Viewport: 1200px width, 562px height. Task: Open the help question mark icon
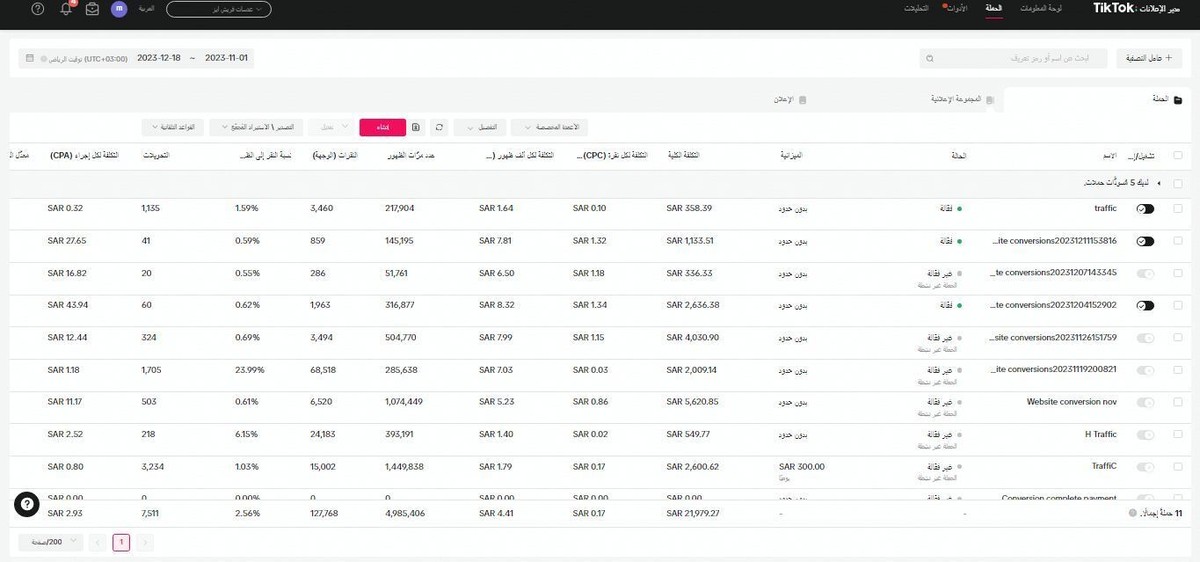click(38, 9)
